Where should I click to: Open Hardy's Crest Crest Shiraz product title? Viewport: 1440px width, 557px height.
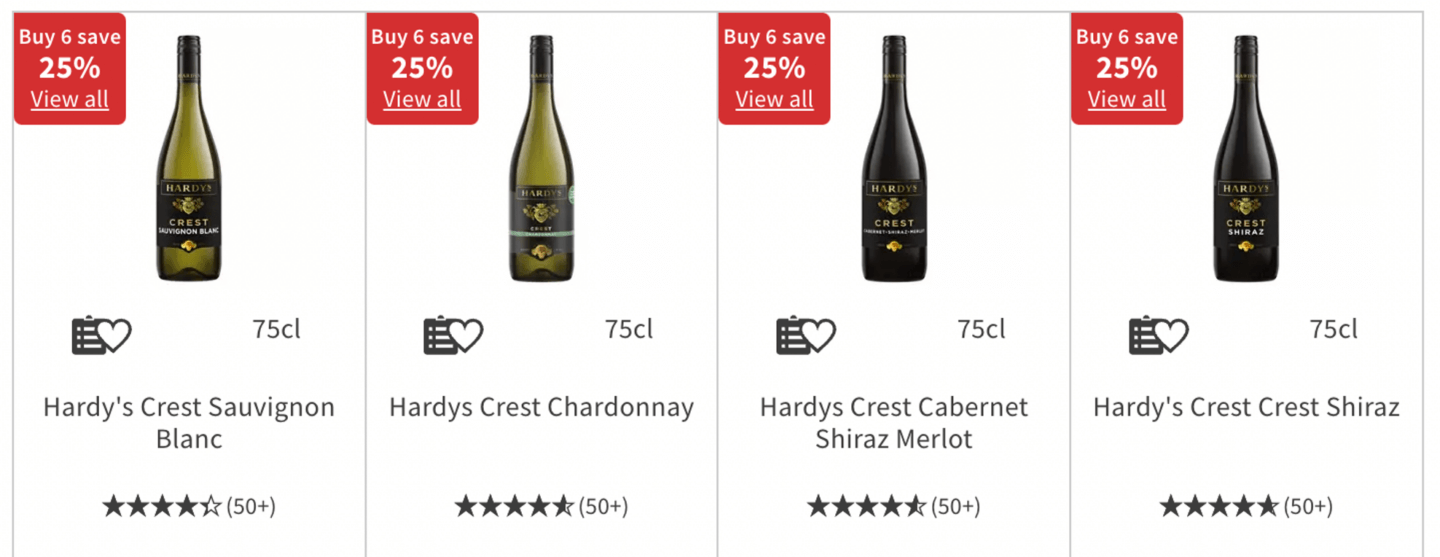[1246, 408]
